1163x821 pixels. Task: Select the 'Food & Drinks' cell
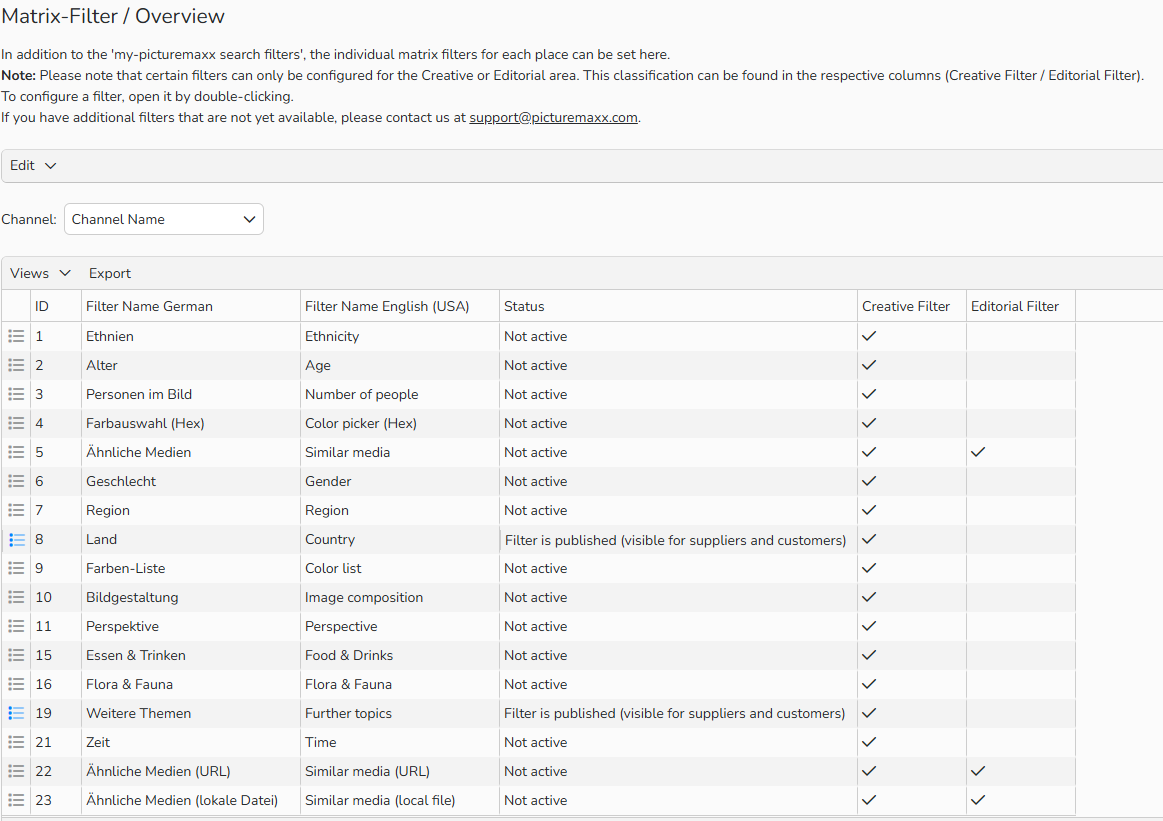[x=400, y=655]
